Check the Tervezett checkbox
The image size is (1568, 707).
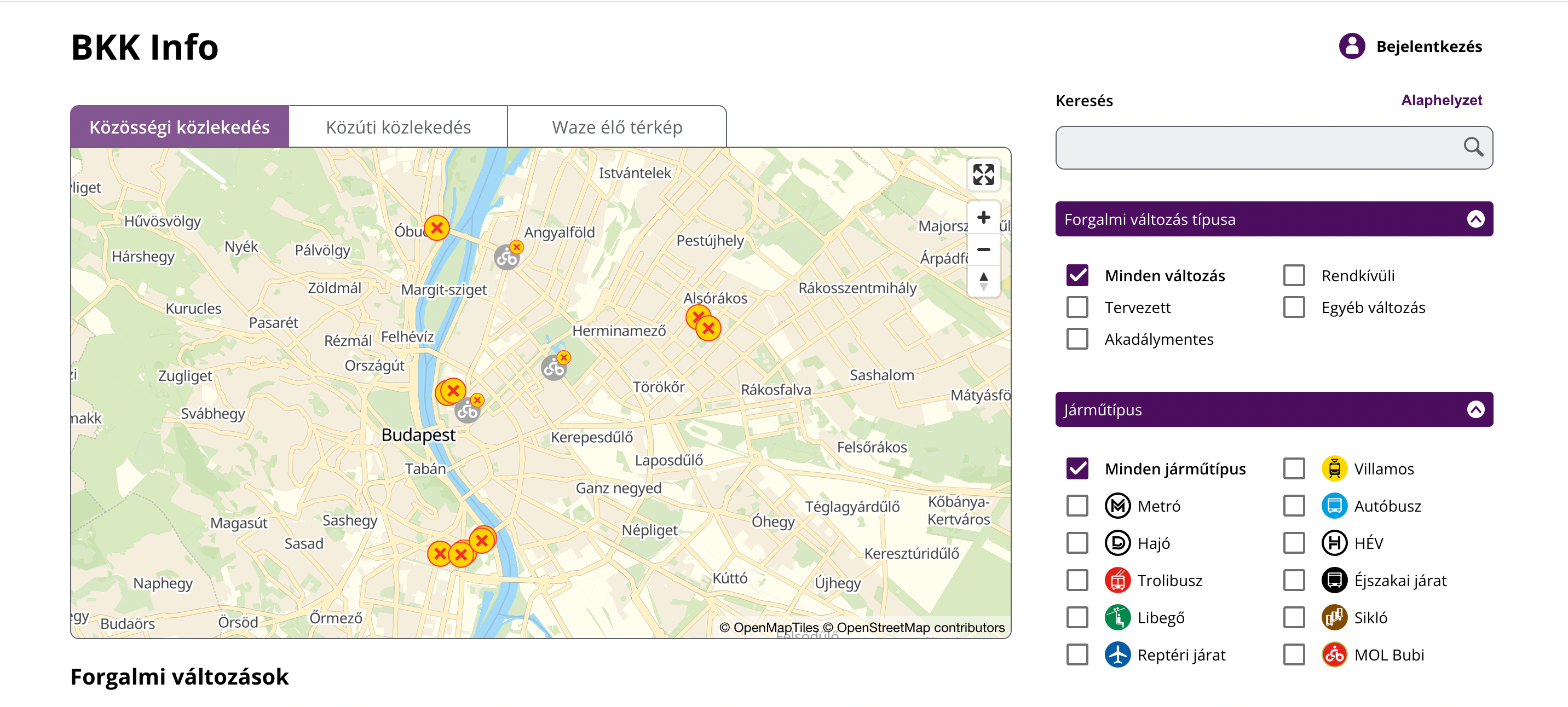click(x=1077, y=306)
